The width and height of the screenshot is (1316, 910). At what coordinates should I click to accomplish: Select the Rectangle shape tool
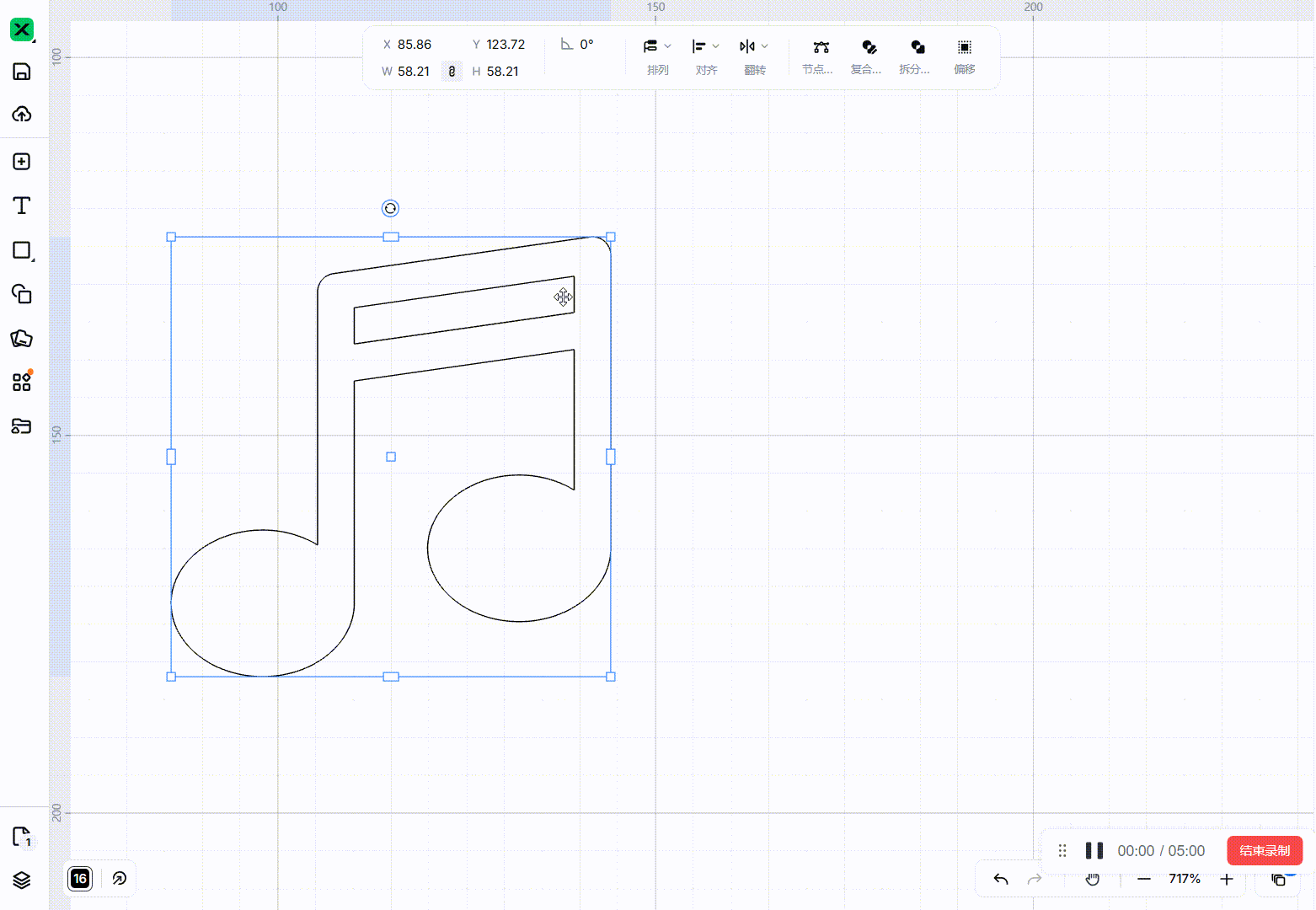pyautogui.click(x=22, y=250)
